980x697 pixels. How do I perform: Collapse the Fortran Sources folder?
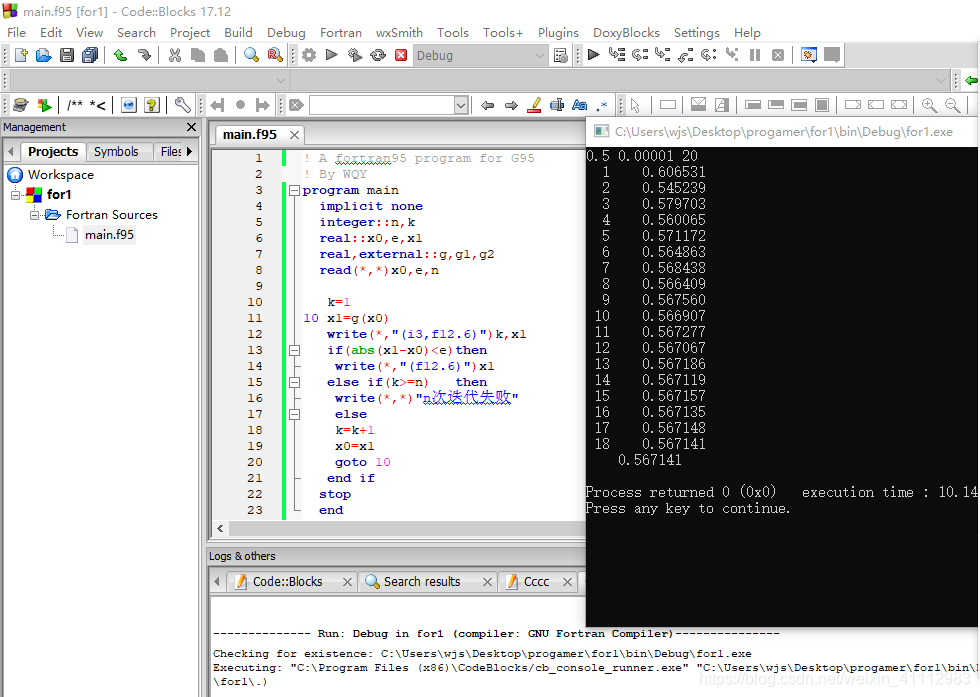coord(34,214)
